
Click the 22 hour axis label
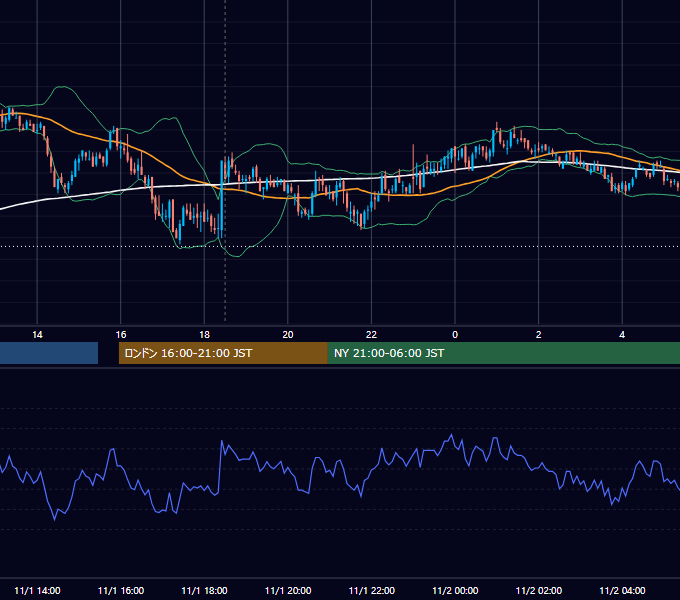pos(371,335)
